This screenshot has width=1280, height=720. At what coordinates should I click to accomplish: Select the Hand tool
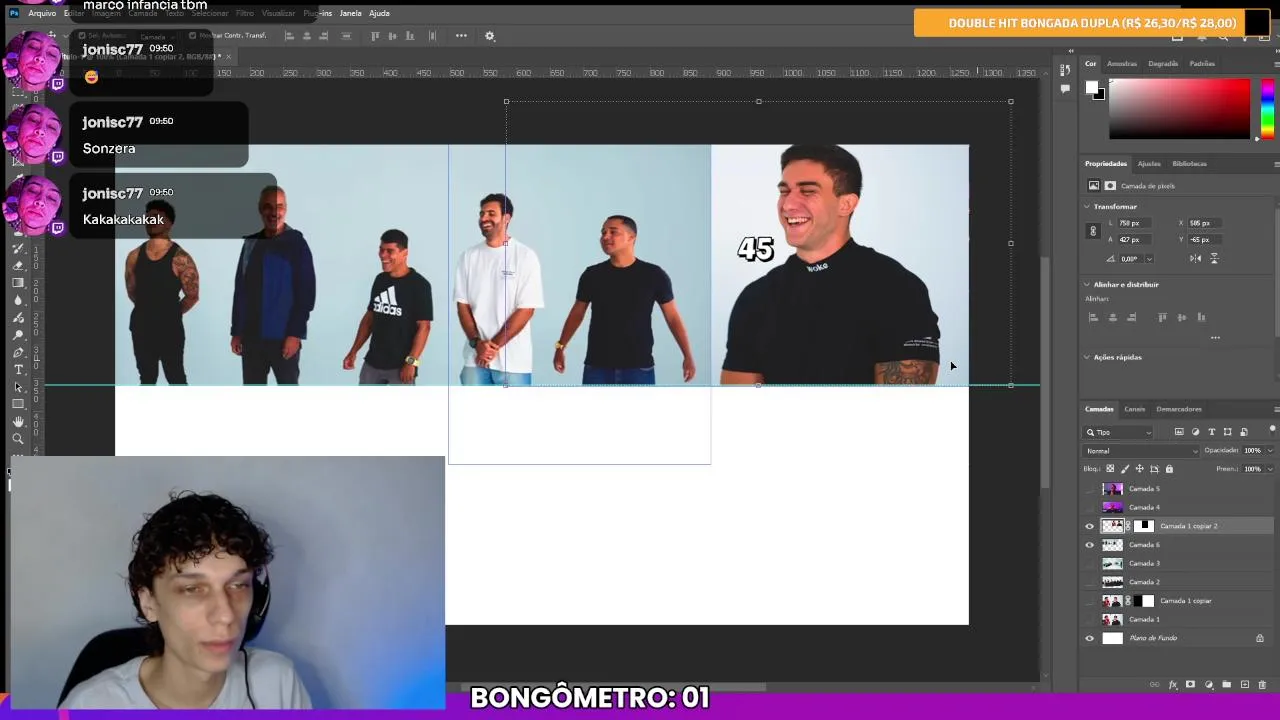[18, 422]
